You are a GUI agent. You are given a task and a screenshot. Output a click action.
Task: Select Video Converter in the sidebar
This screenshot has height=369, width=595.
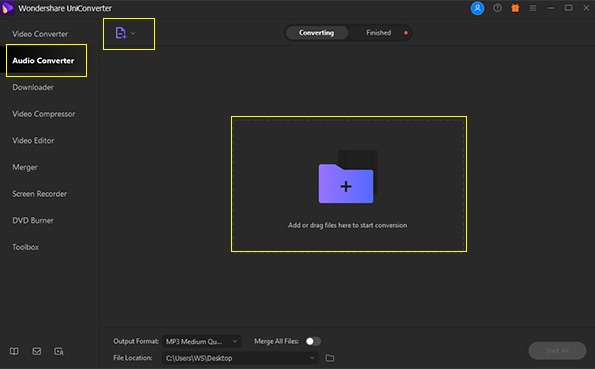[x=40, y=34]
